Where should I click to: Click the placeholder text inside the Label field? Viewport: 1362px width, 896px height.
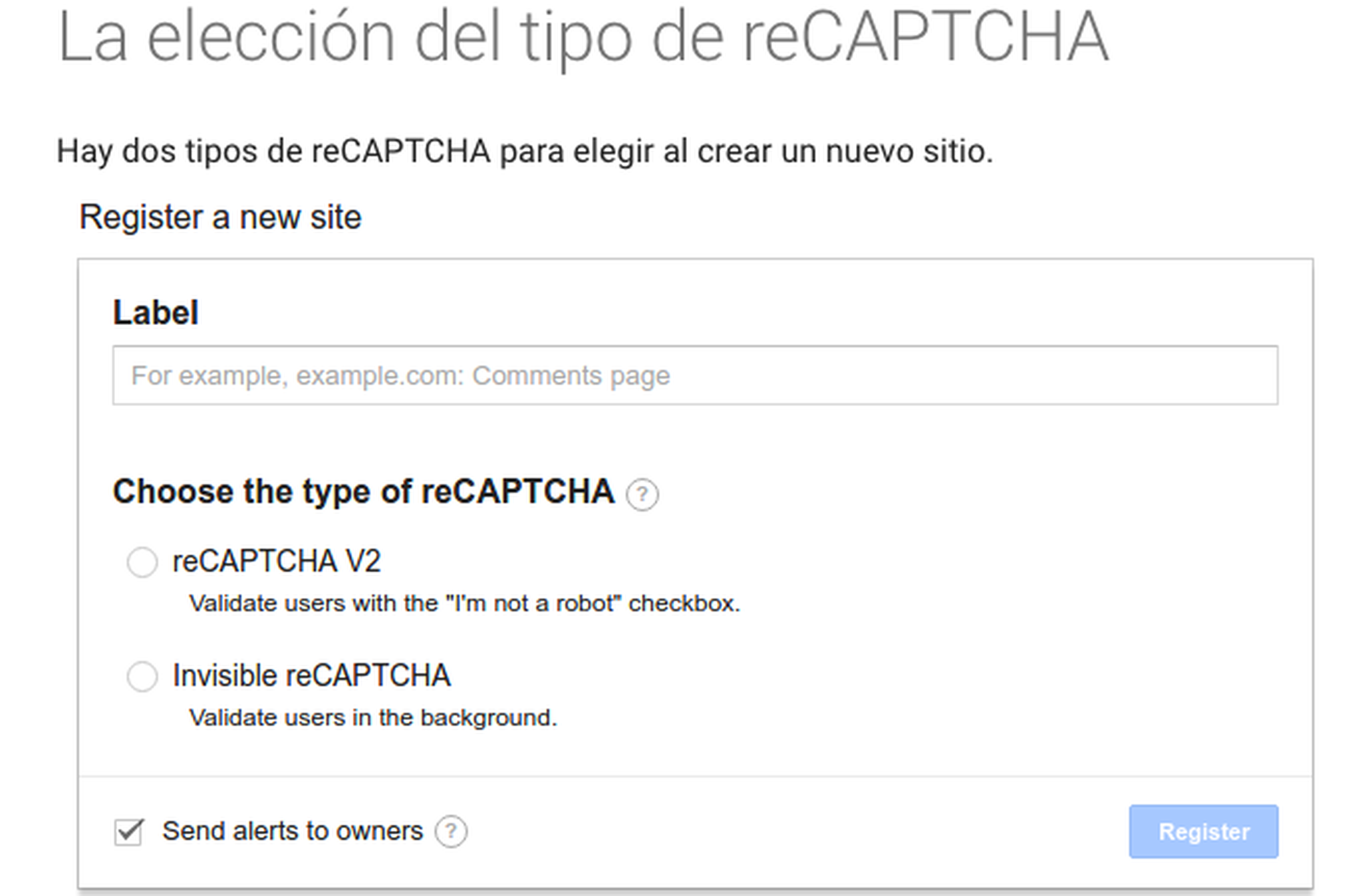[x=400, y=375]
